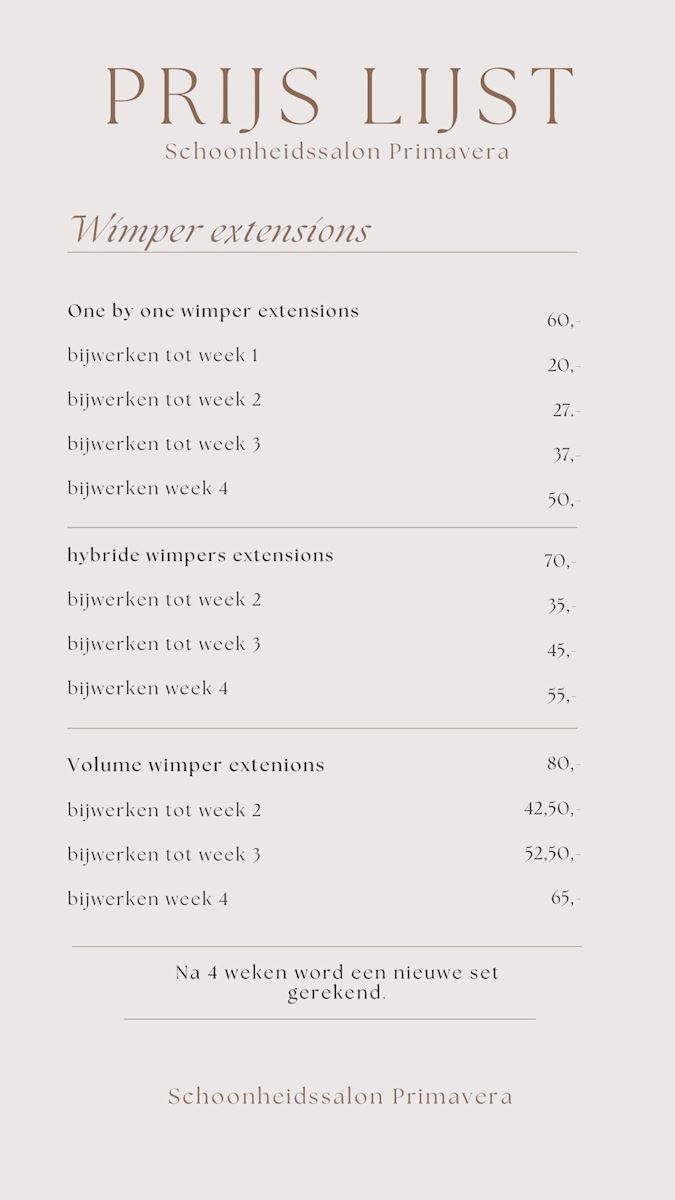The width and height of the screenshot is (675, 1200).
Task: Click the 80,- price
Action: point(563,764)
